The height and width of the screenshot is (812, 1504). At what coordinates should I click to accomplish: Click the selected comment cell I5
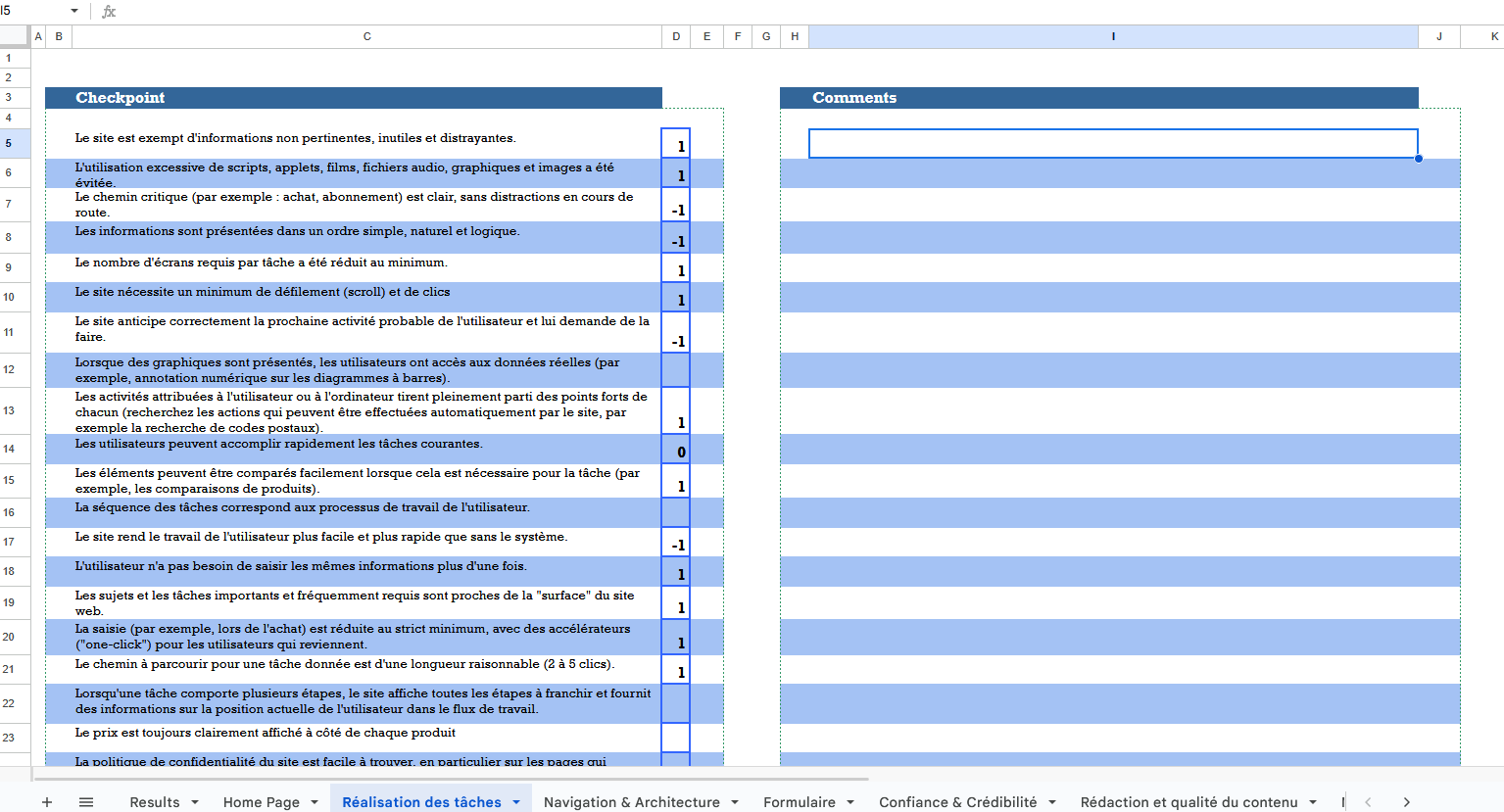tap(1113, 143)
